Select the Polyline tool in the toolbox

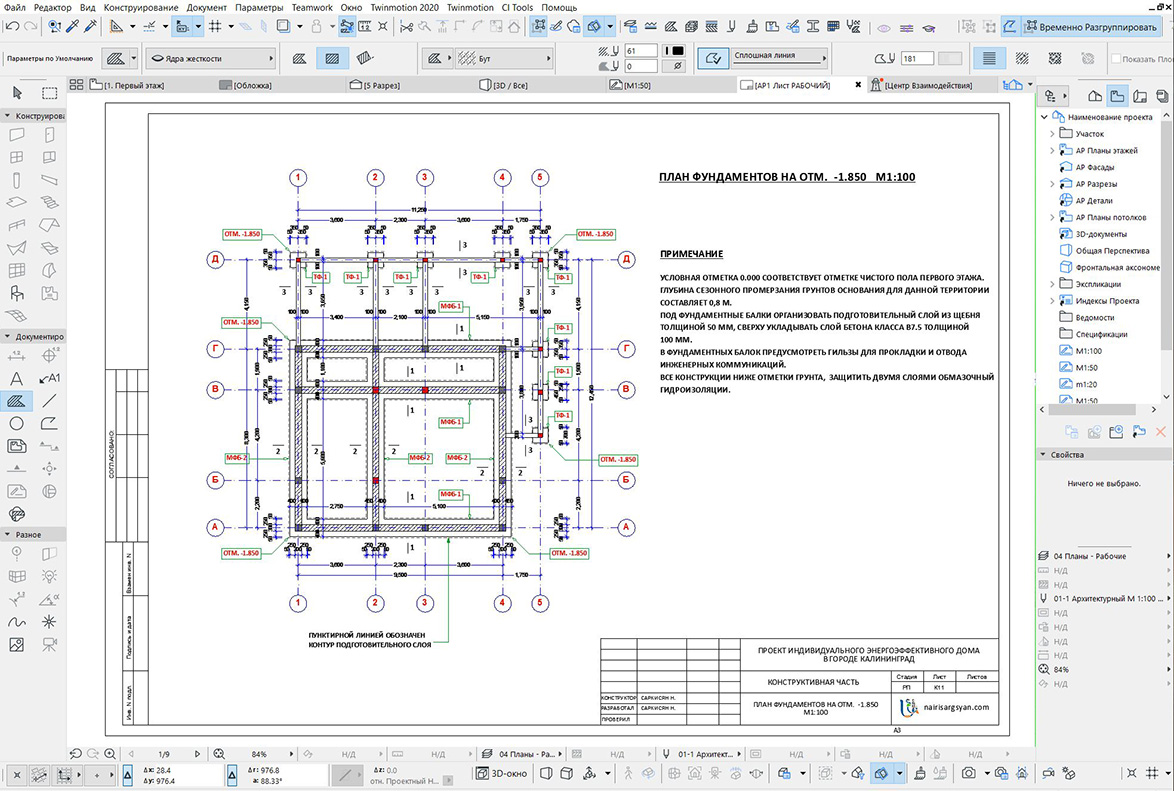coord(49,424)
